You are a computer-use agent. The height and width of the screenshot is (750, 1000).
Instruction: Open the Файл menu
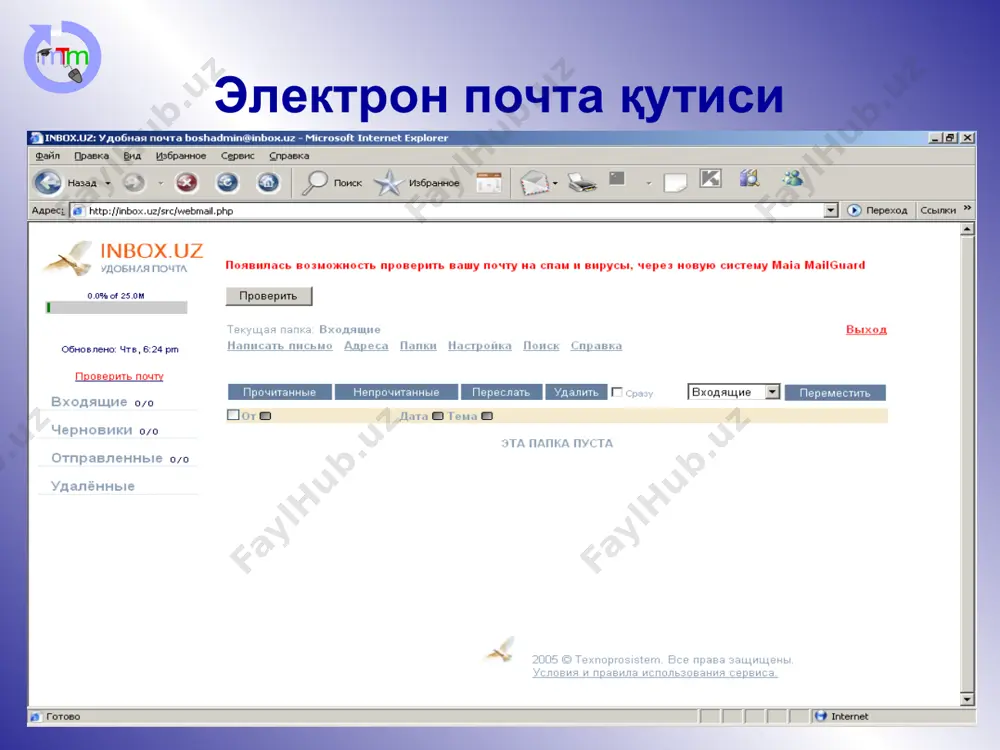coord(47,156)
